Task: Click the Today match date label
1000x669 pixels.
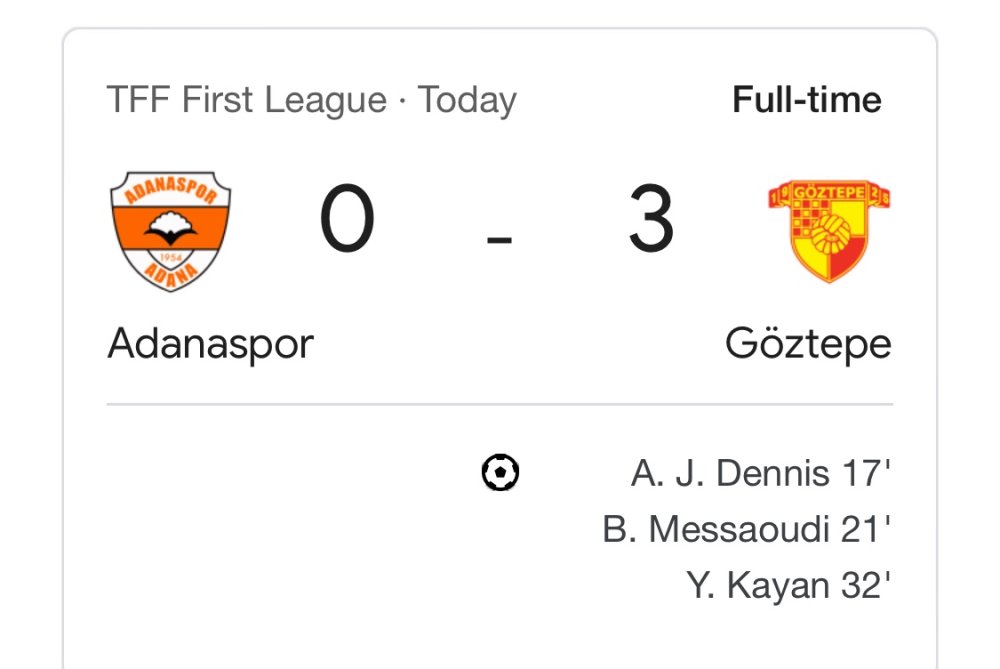Action: click(467, 100)
